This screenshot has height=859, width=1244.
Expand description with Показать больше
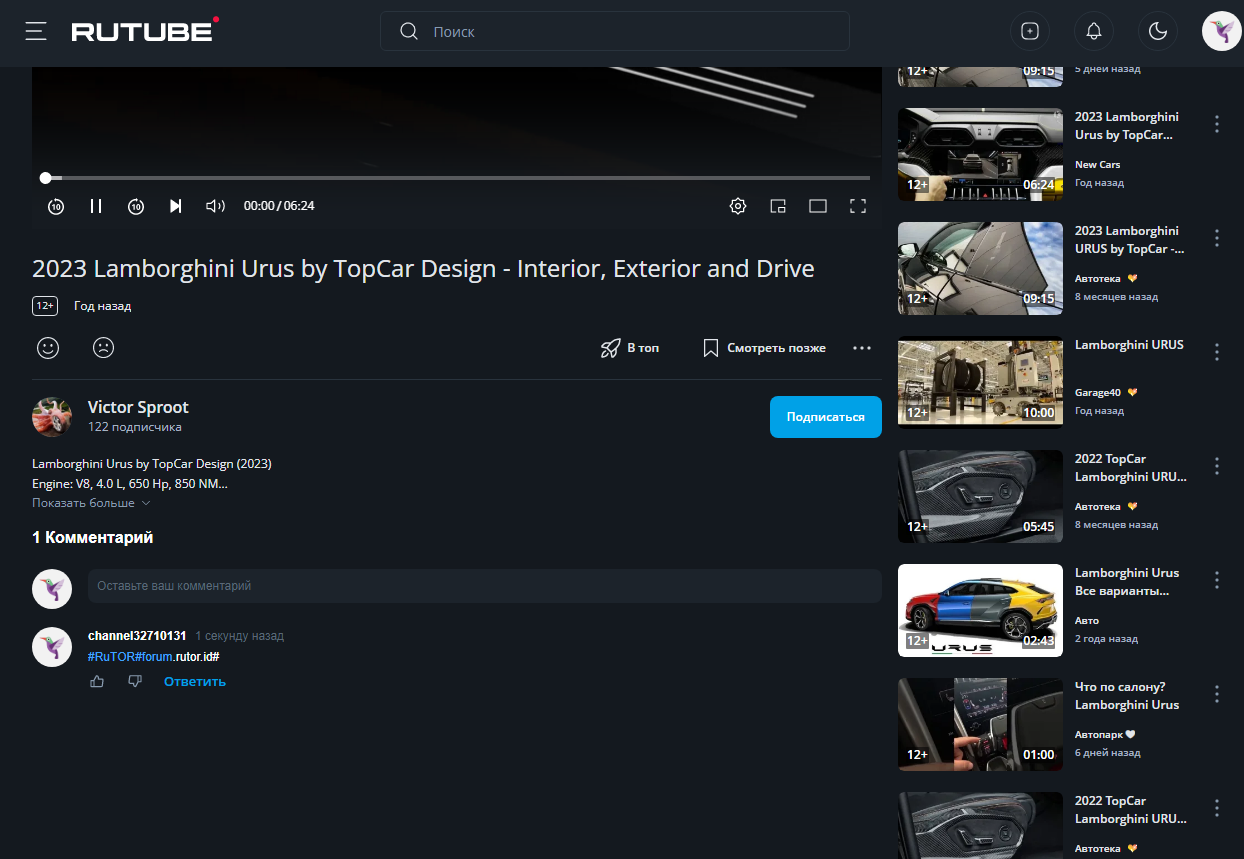coord(91,503)
